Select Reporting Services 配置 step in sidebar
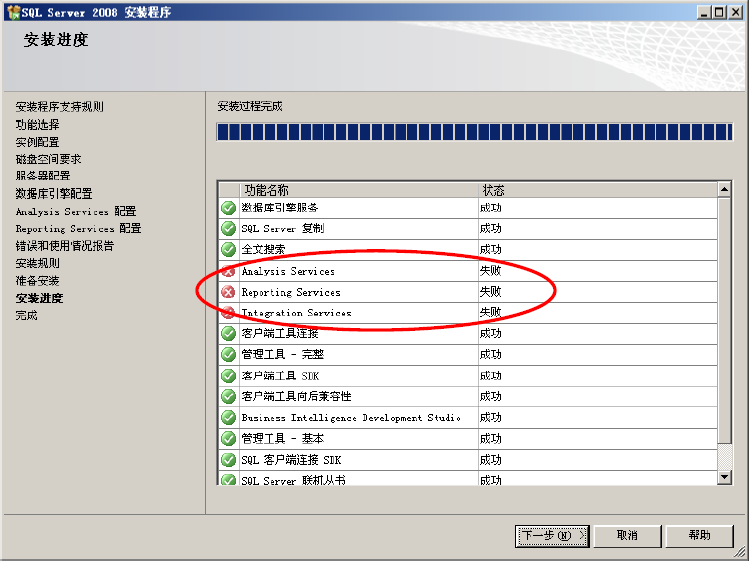This screenshot has width=749, height=562. pyautogui.click(x=78, y=228)
